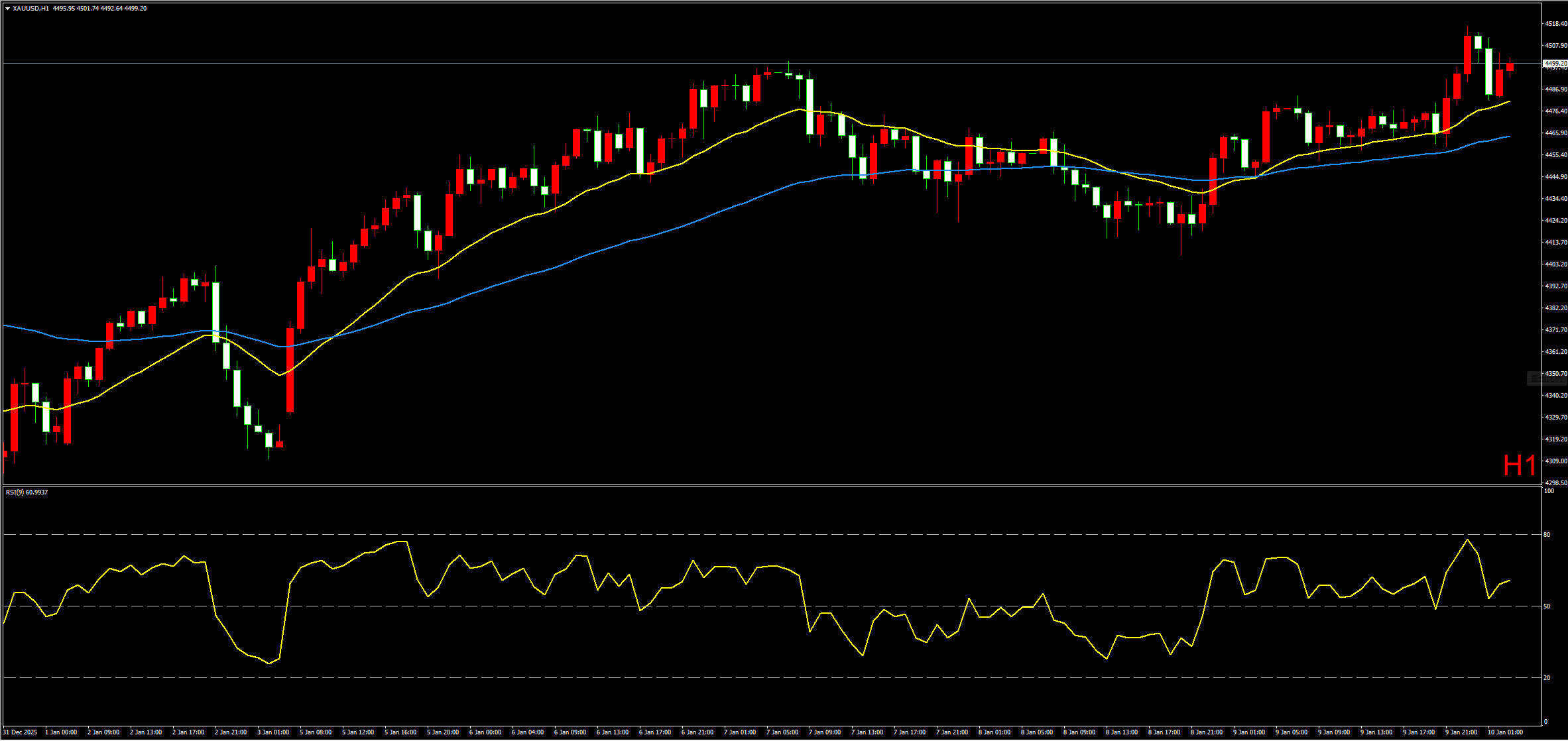
Task: Click the triangle arrow beside XAUUSD,H1
Action: (7, 9)
